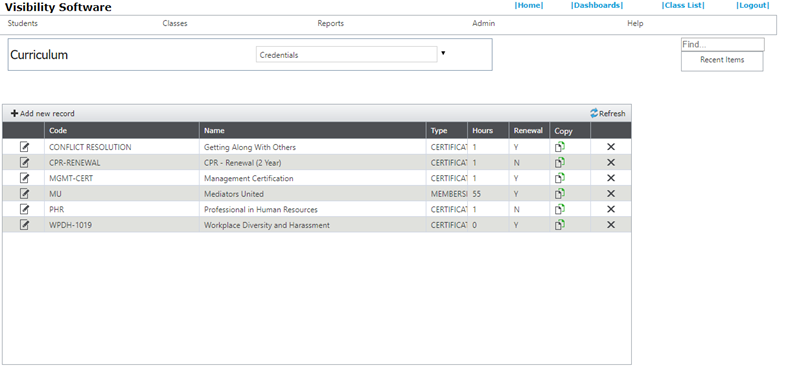
Task: Sort by the Name column header
Action: pyautogui.click(x=214, y=131)
